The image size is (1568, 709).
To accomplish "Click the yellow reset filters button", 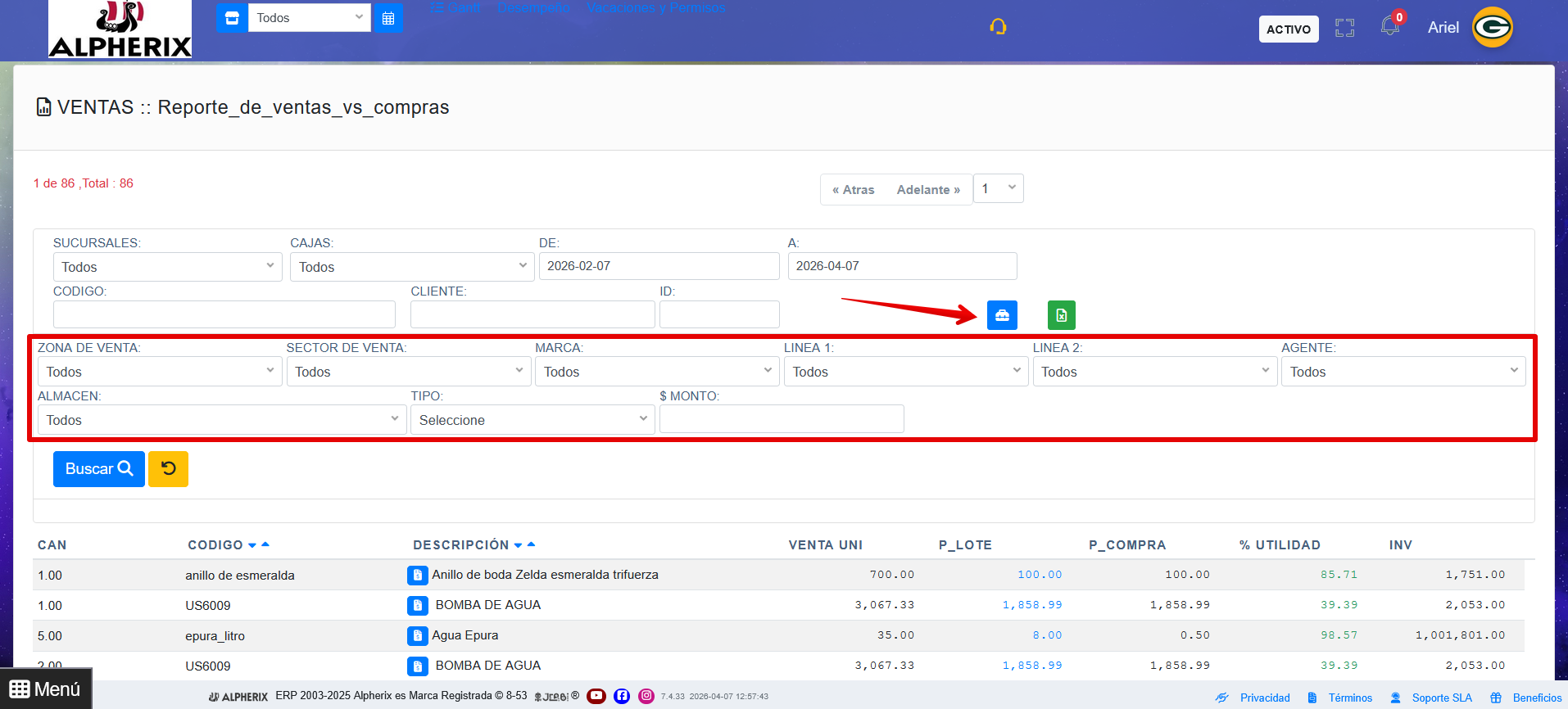I will coord(168,469).
